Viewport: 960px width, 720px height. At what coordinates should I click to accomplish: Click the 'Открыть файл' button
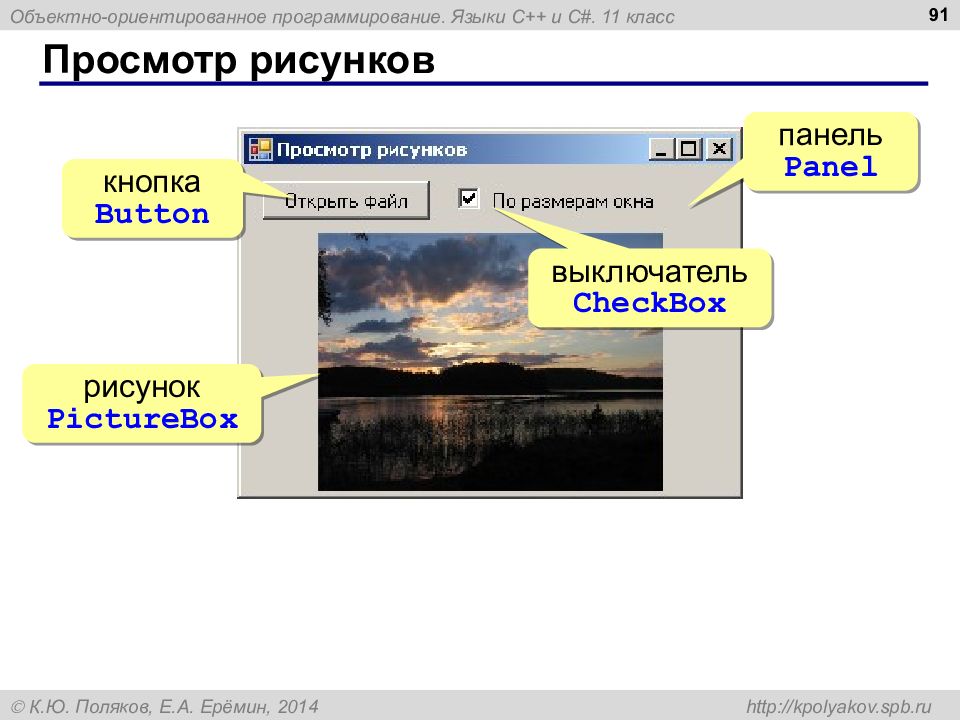346,200
